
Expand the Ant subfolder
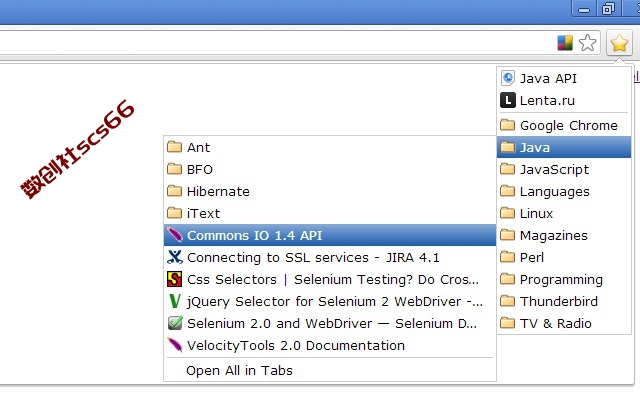[330, 147]
